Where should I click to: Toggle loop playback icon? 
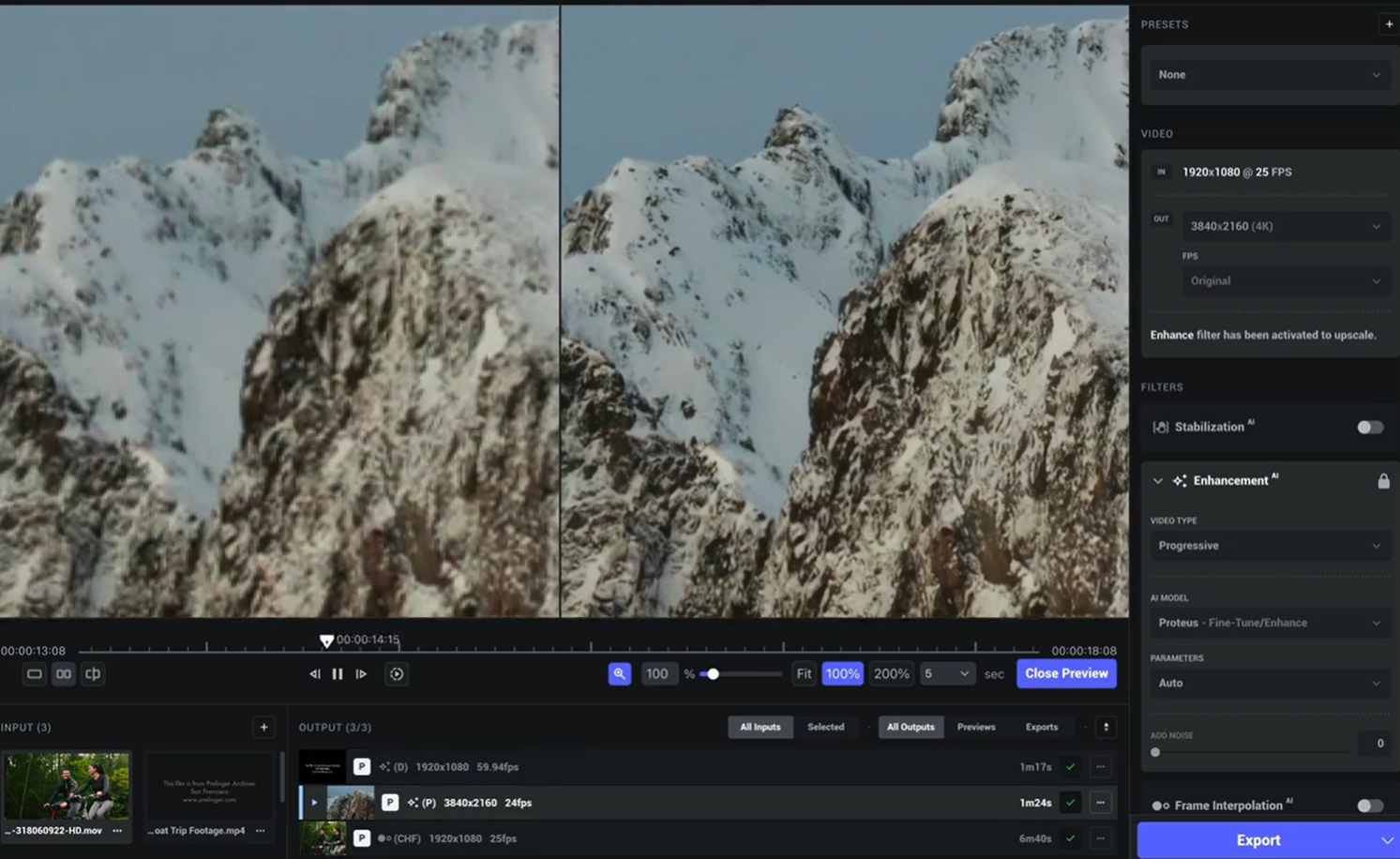click(x=397, y=673)
